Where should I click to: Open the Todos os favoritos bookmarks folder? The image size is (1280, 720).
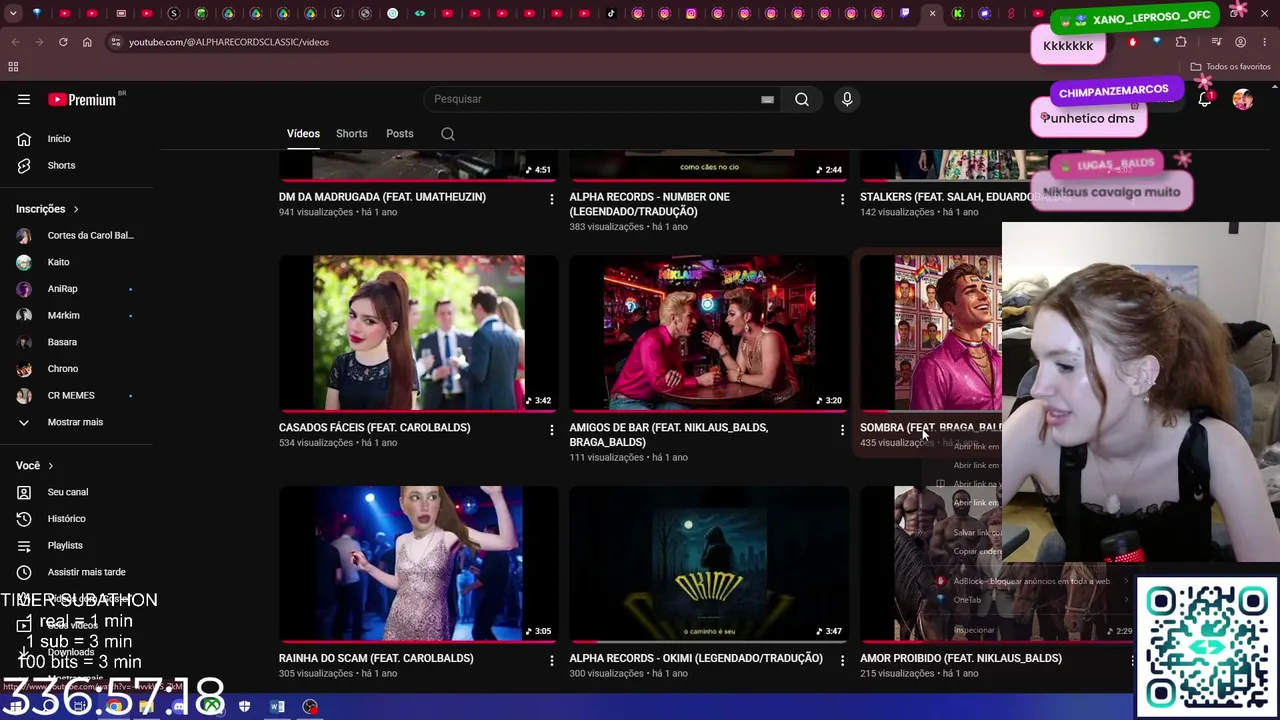(1230, 67)
